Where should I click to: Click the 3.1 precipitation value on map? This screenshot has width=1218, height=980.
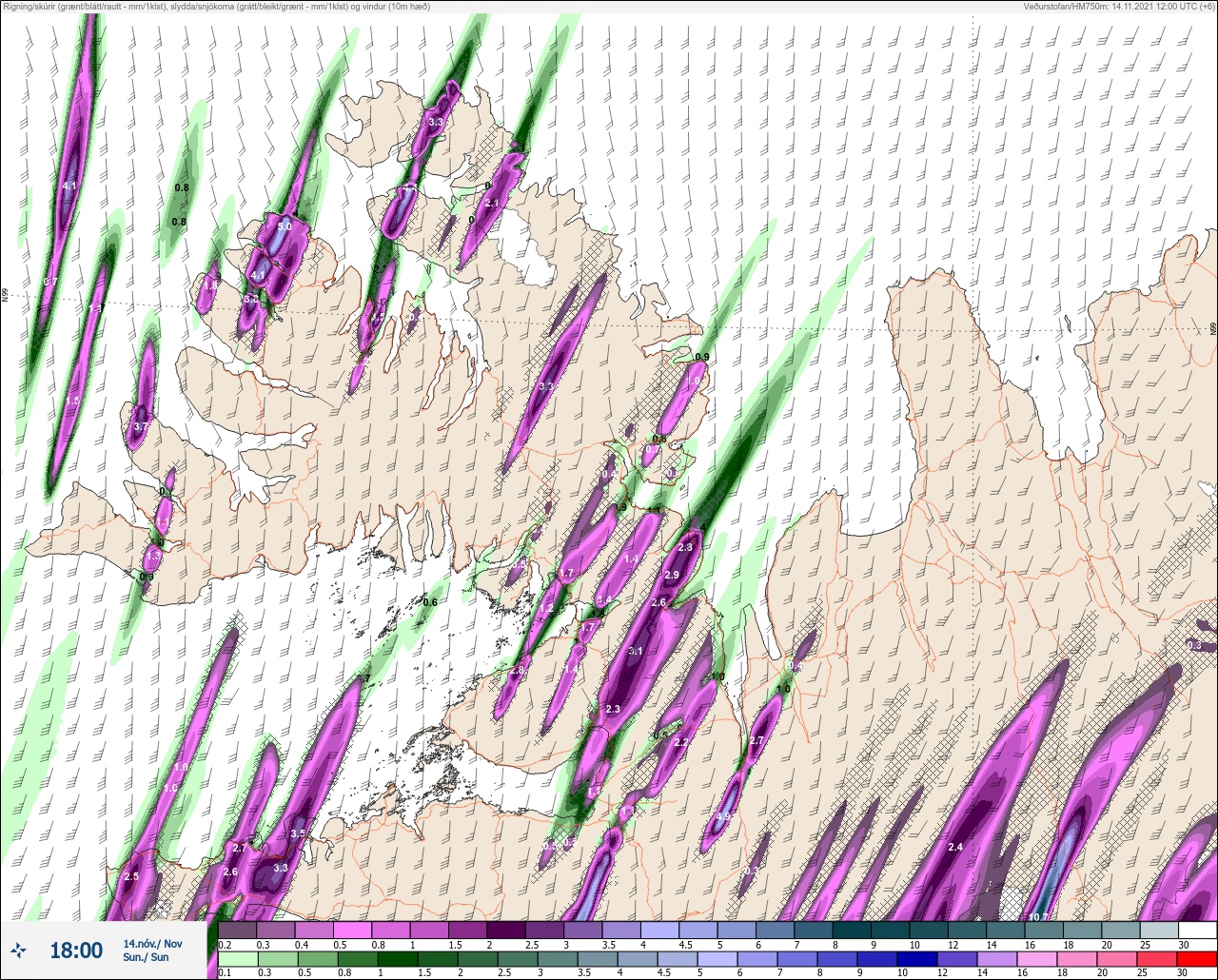tap(636, 651)
